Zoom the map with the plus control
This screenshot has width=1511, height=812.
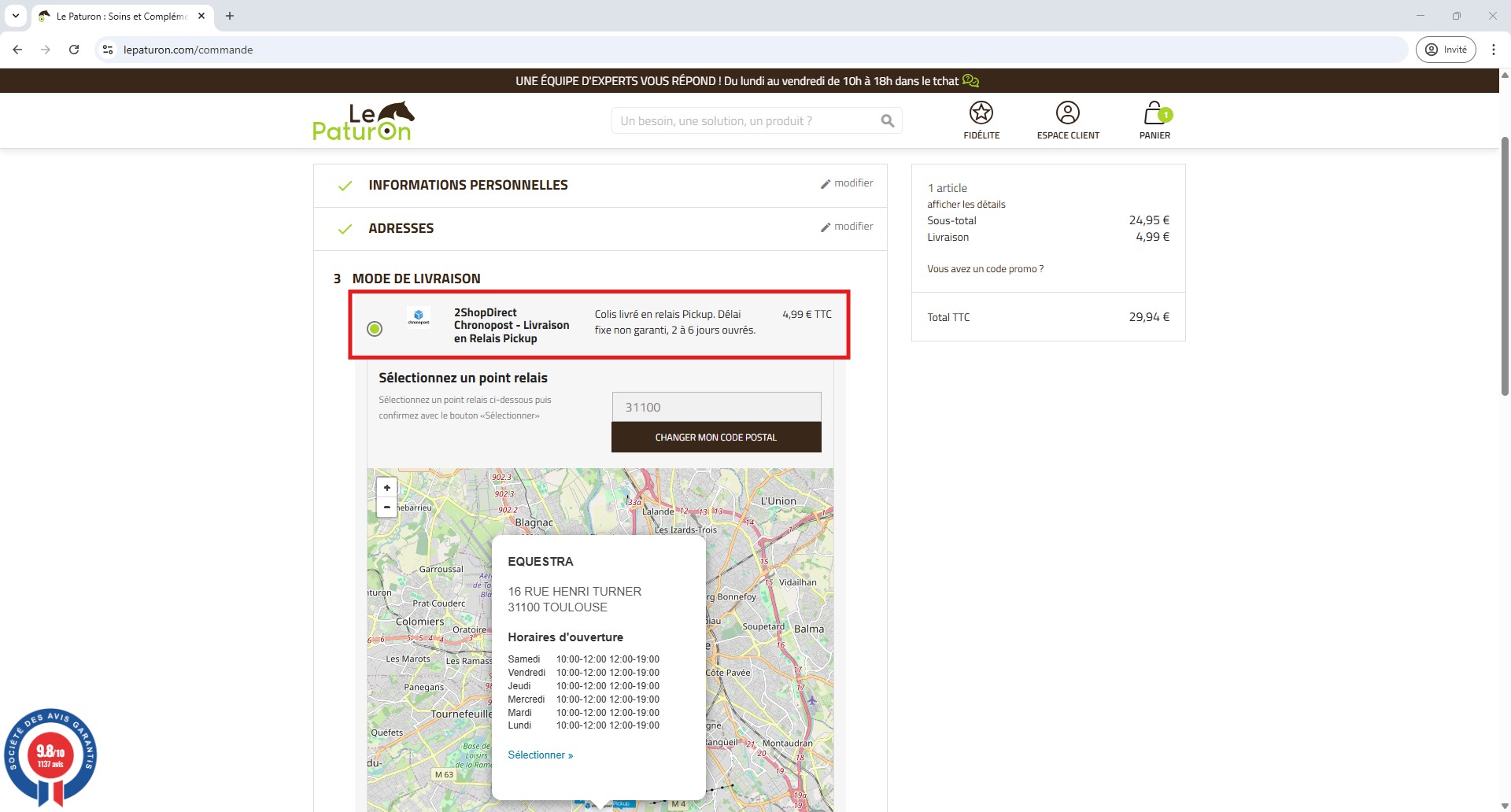pos(386,488)
